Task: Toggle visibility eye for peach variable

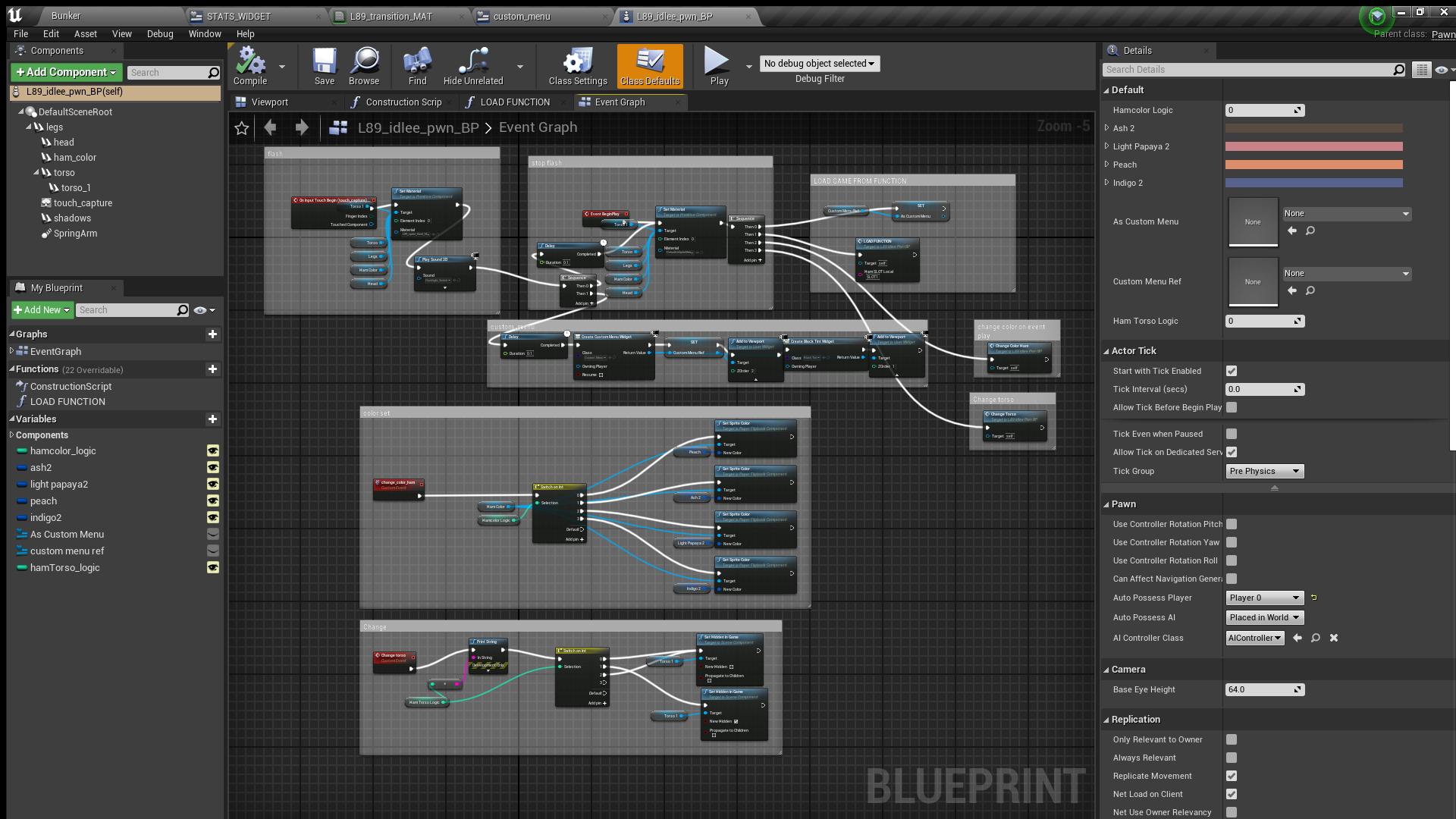Action: pos(213,501)
